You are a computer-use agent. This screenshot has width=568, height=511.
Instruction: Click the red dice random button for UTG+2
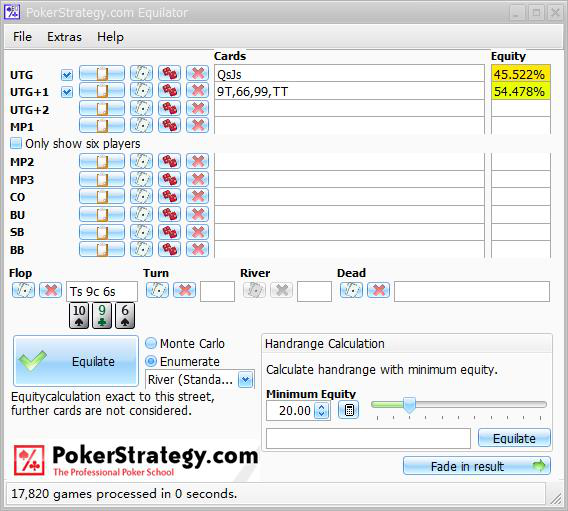169,108
